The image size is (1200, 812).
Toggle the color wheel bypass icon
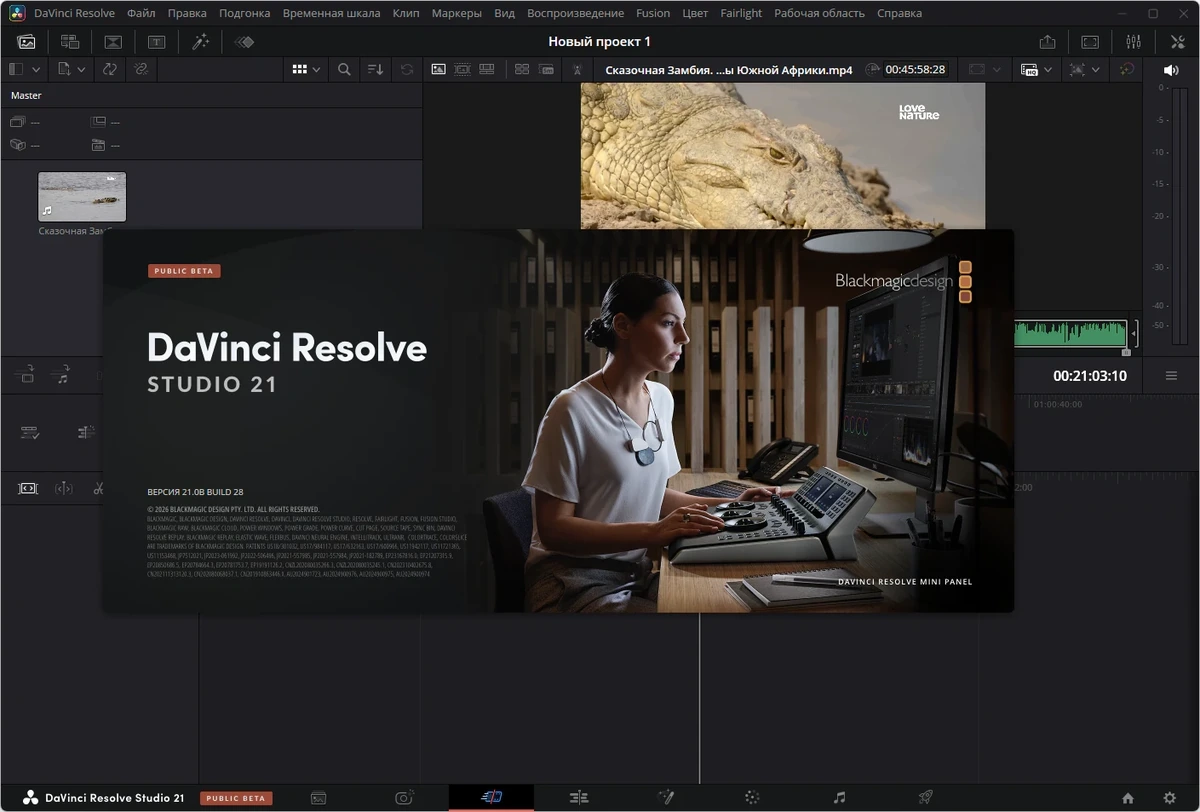tap(1127, 70)
